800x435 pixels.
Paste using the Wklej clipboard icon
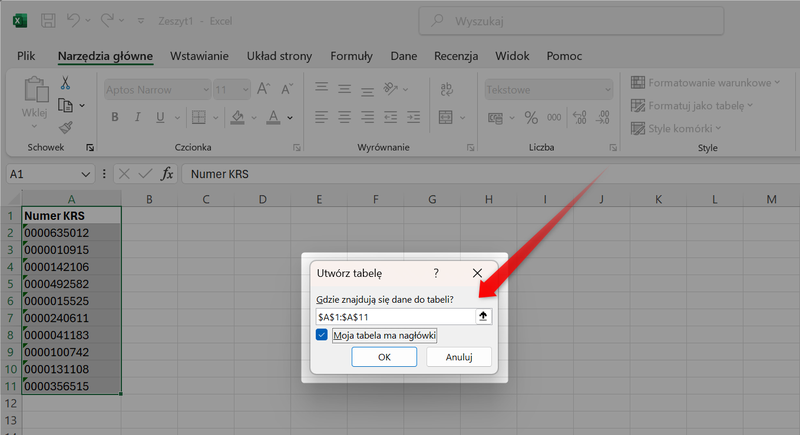coord(35,90)
